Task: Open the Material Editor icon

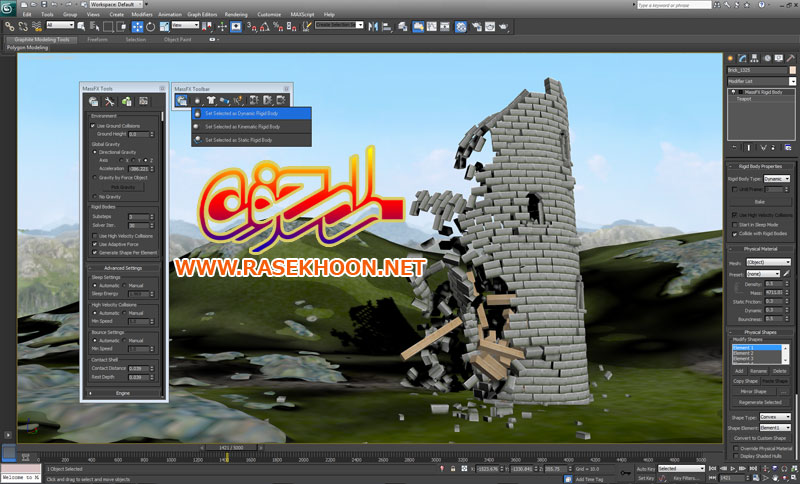Action: (x=461, y=27)
